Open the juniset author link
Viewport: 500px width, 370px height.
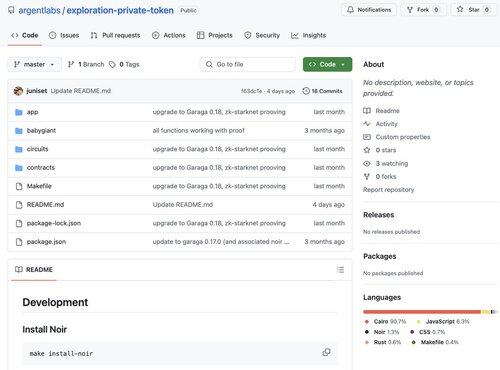pos(37,91)
